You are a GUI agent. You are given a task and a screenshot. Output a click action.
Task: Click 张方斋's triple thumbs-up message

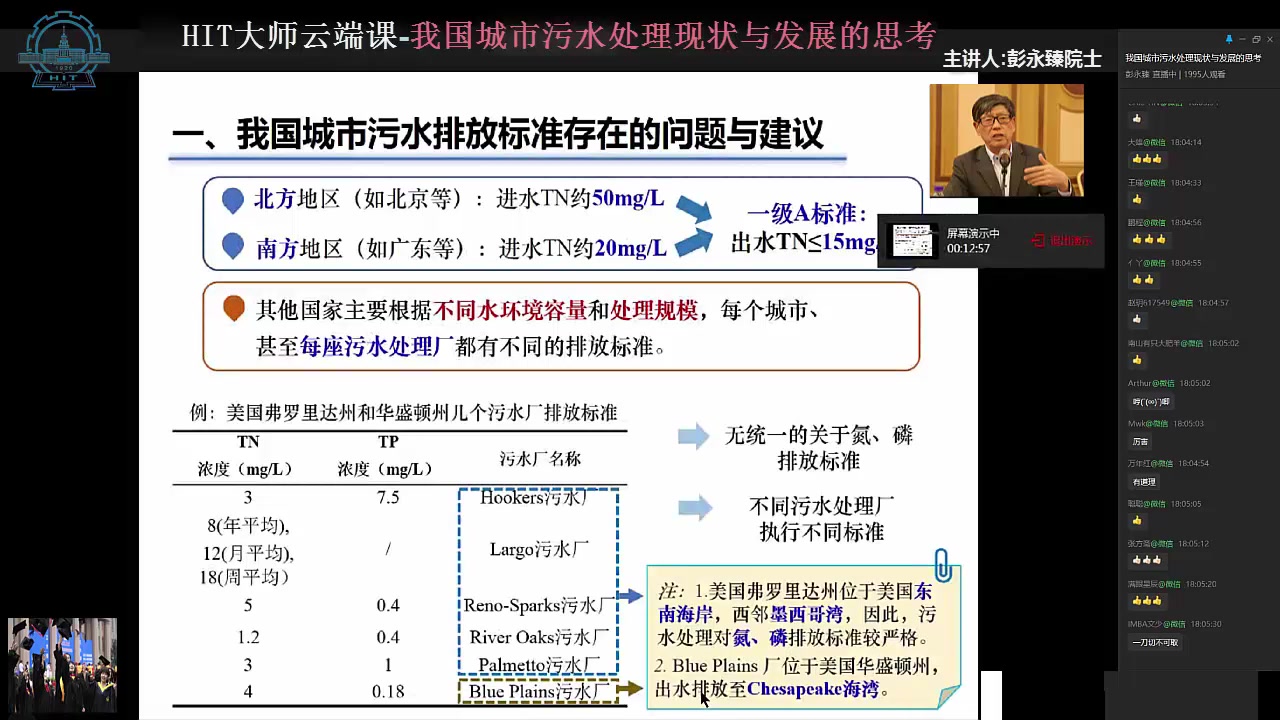tap(1147, 560)
